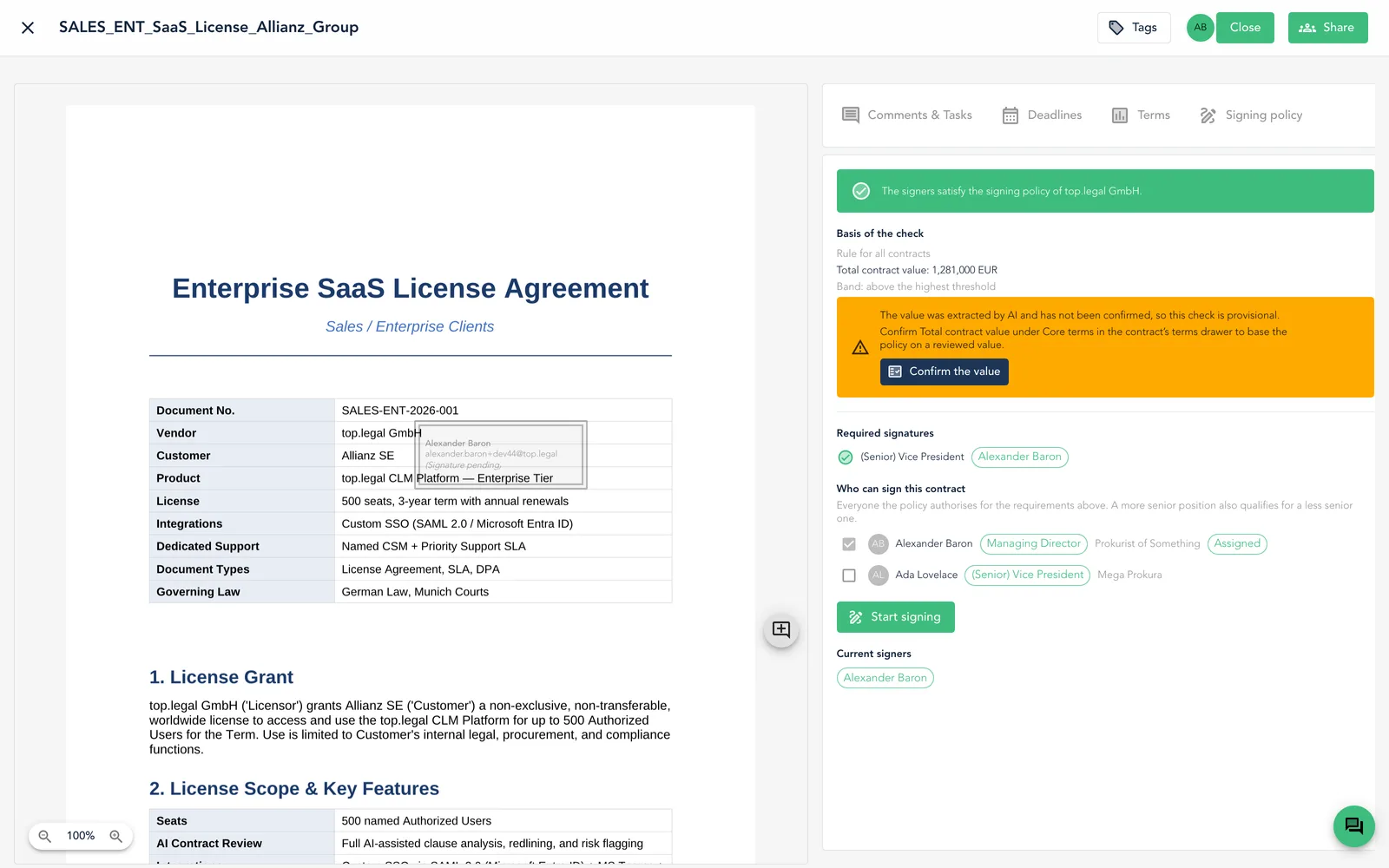Image resolution: width=1389 pixels, height=868 pixels.
Task: Click the Alexander Baron required signature tag
Action: [x=1020, y=457]
